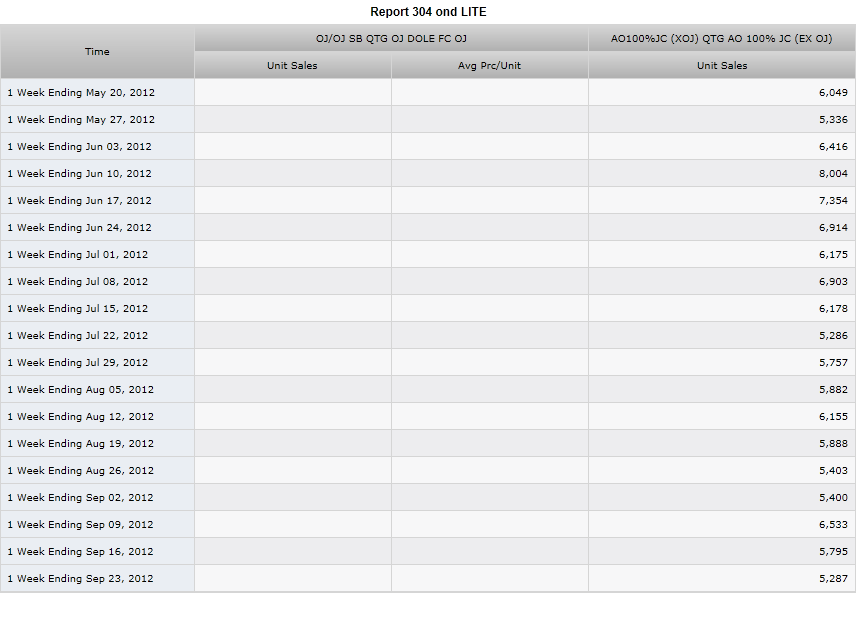This screenshot has height=631, width=856.
Task: Click the unit sales value 5,336
Action: click(833, 120)
